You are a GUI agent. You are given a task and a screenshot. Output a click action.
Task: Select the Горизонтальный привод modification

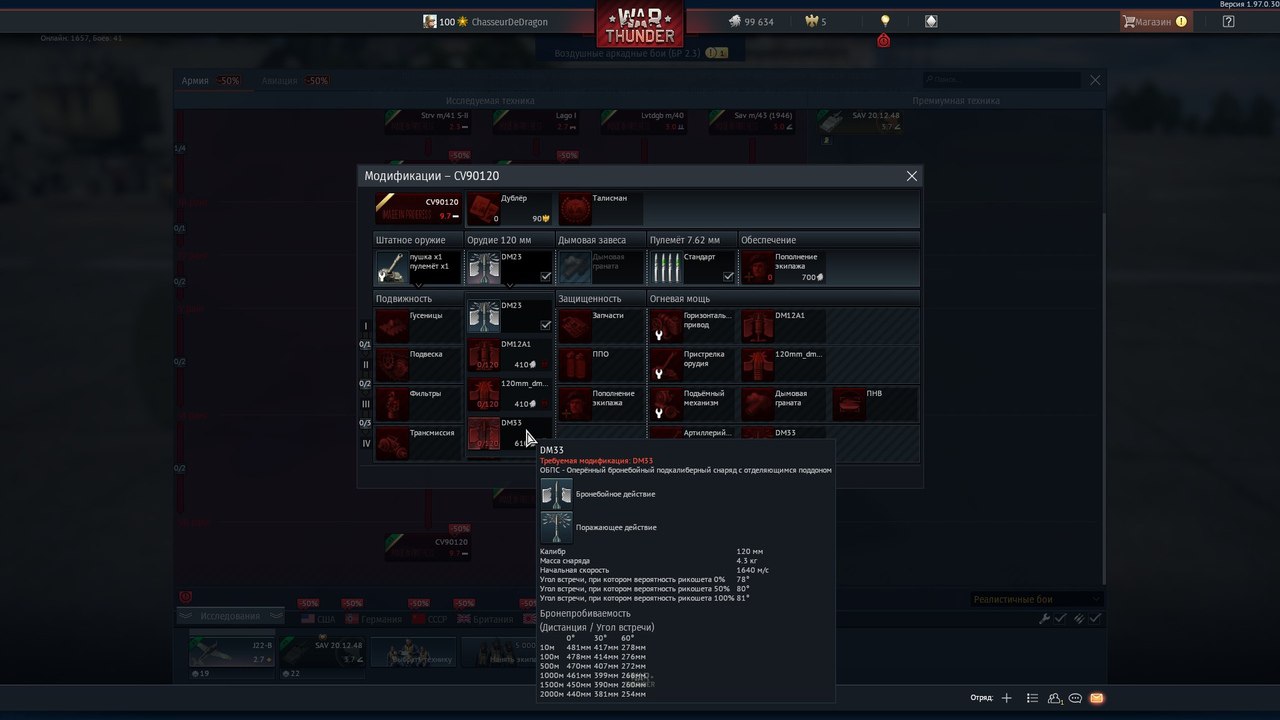[693, 325]
